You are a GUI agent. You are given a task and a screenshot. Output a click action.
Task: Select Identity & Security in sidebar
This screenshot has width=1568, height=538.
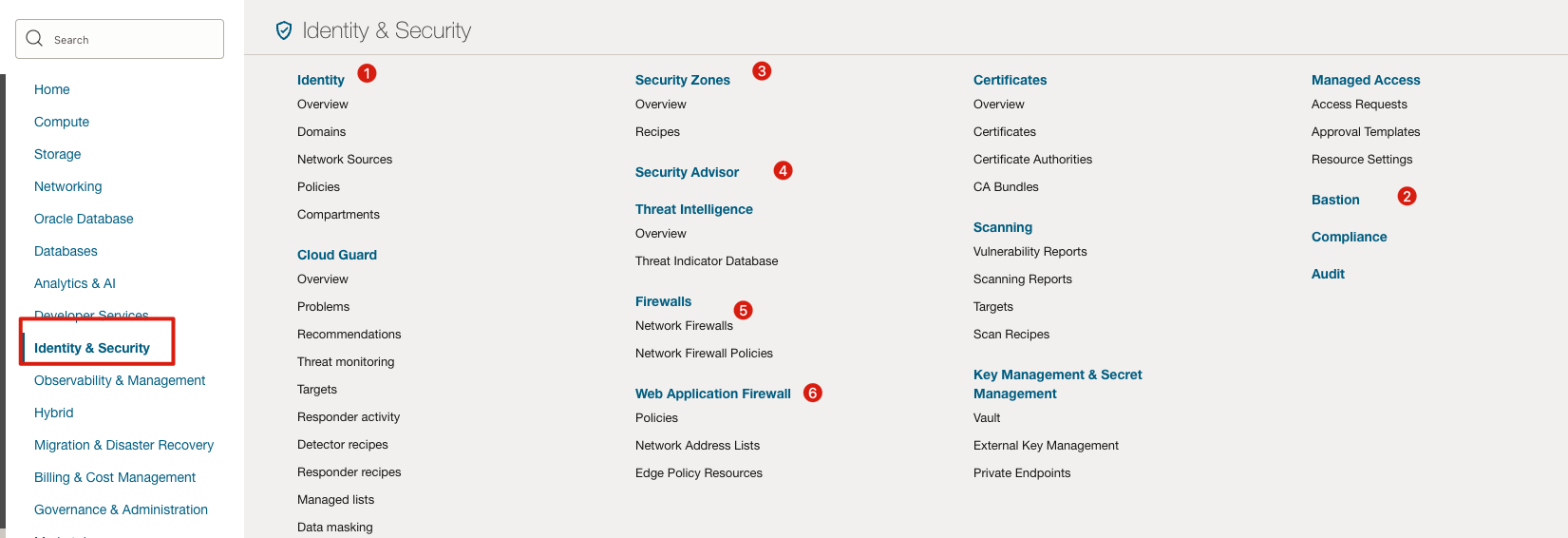click(92, 348)
